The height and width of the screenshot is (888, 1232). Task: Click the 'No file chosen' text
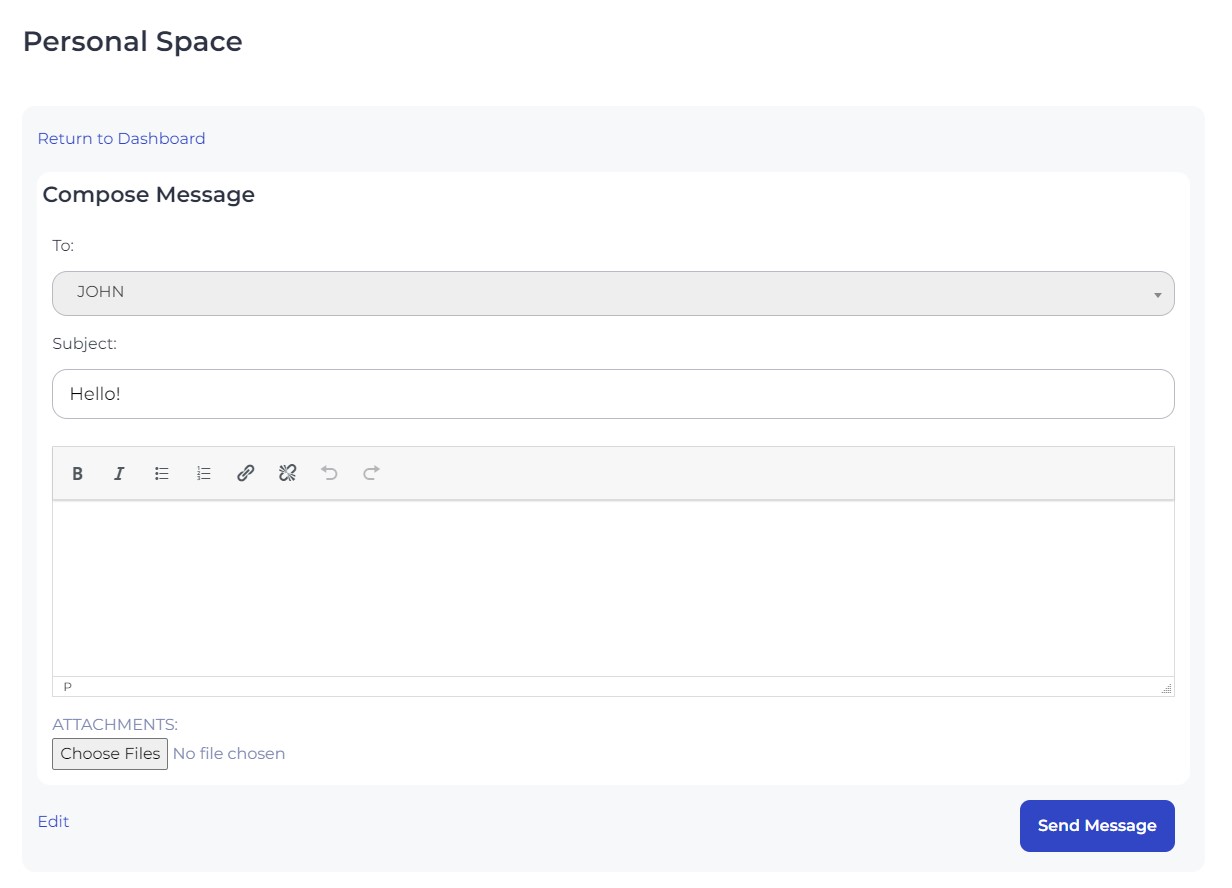coord(229,754)
